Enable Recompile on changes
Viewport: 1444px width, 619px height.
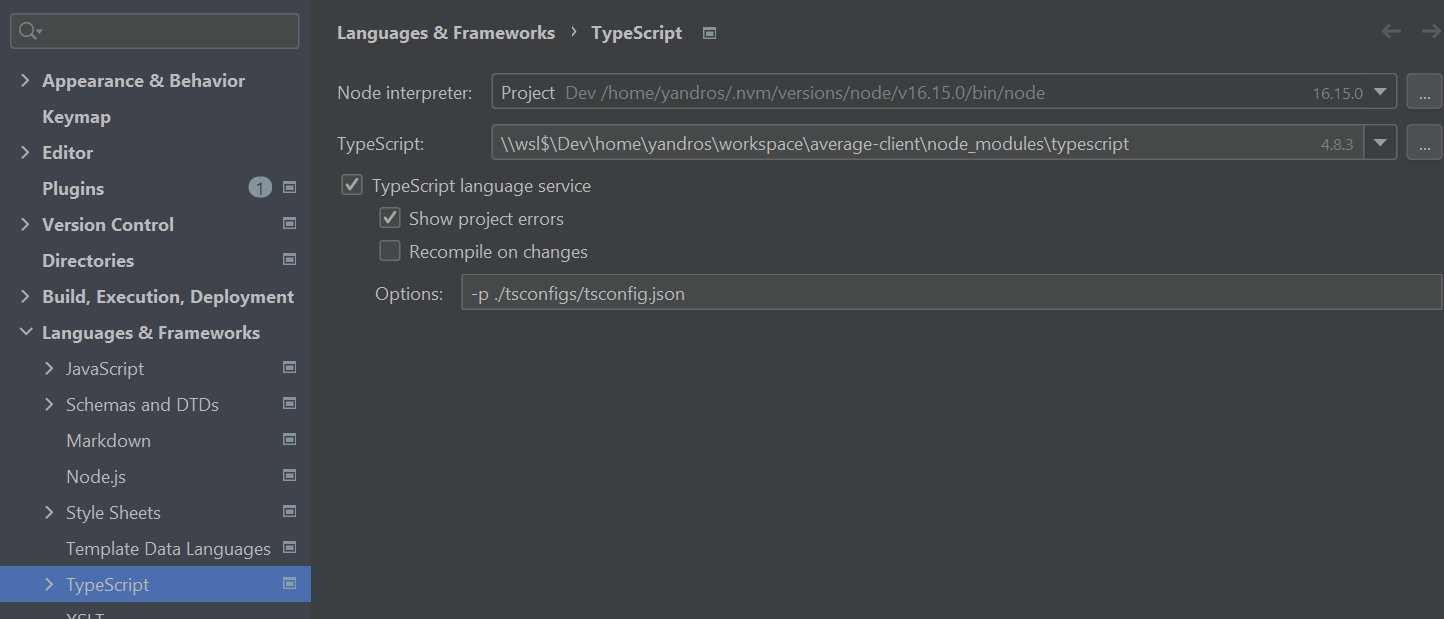coord(390,251)
